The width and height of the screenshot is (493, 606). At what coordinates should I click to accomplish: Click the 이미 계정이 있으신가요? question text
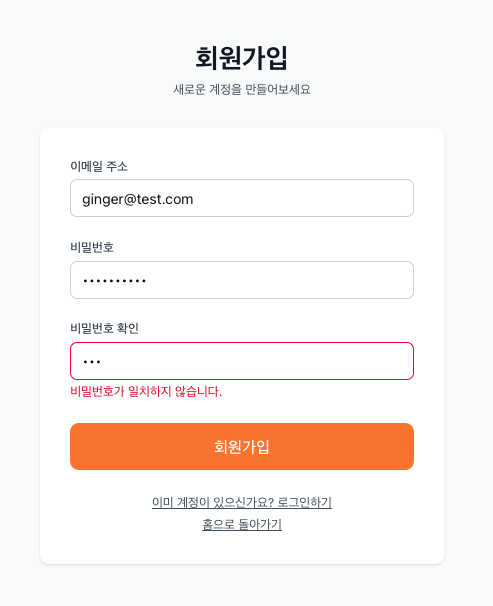[213, 502]
